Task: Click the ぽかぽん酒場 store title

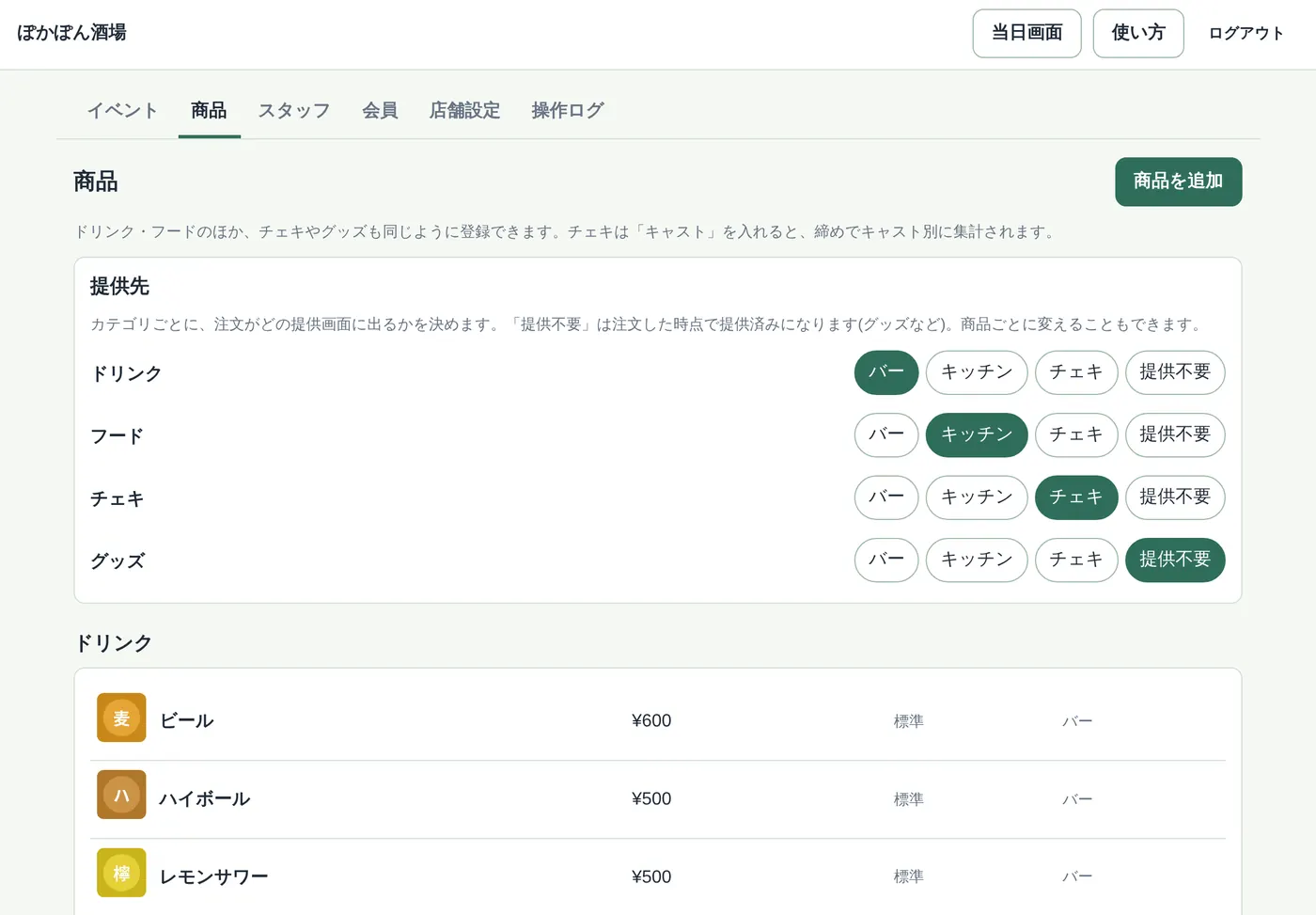Action: point(71,33)
